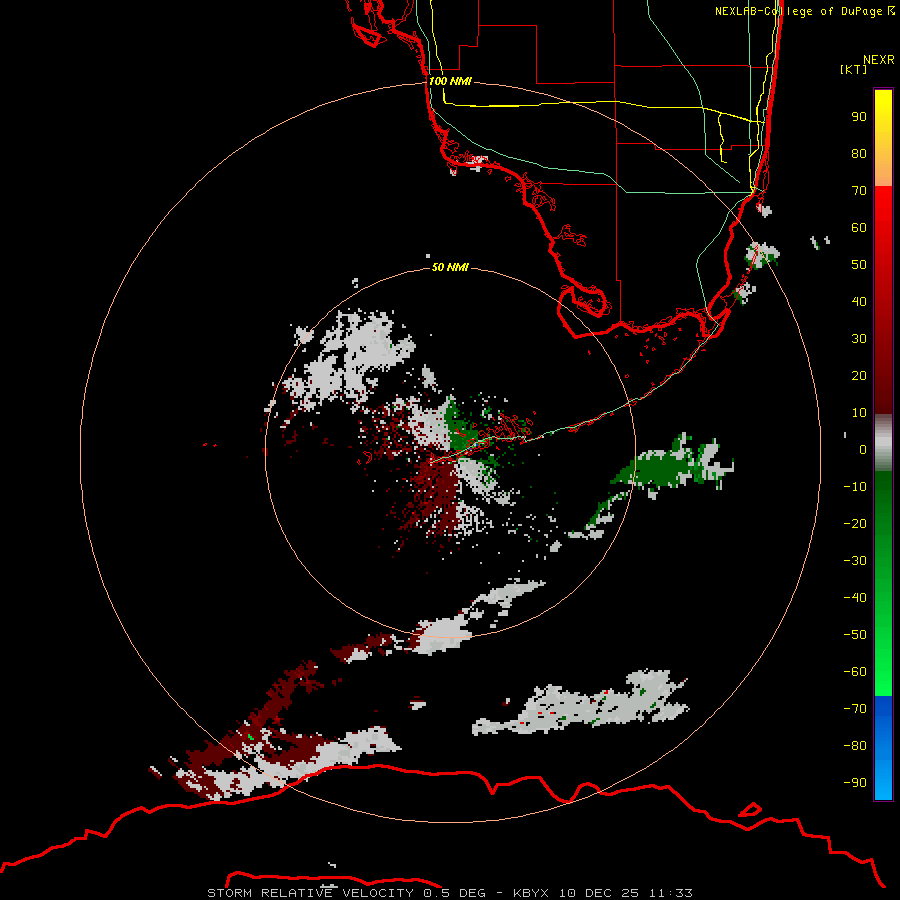
Task: Click the 11:33 timestamp in the caption
Action: (671, 893)
